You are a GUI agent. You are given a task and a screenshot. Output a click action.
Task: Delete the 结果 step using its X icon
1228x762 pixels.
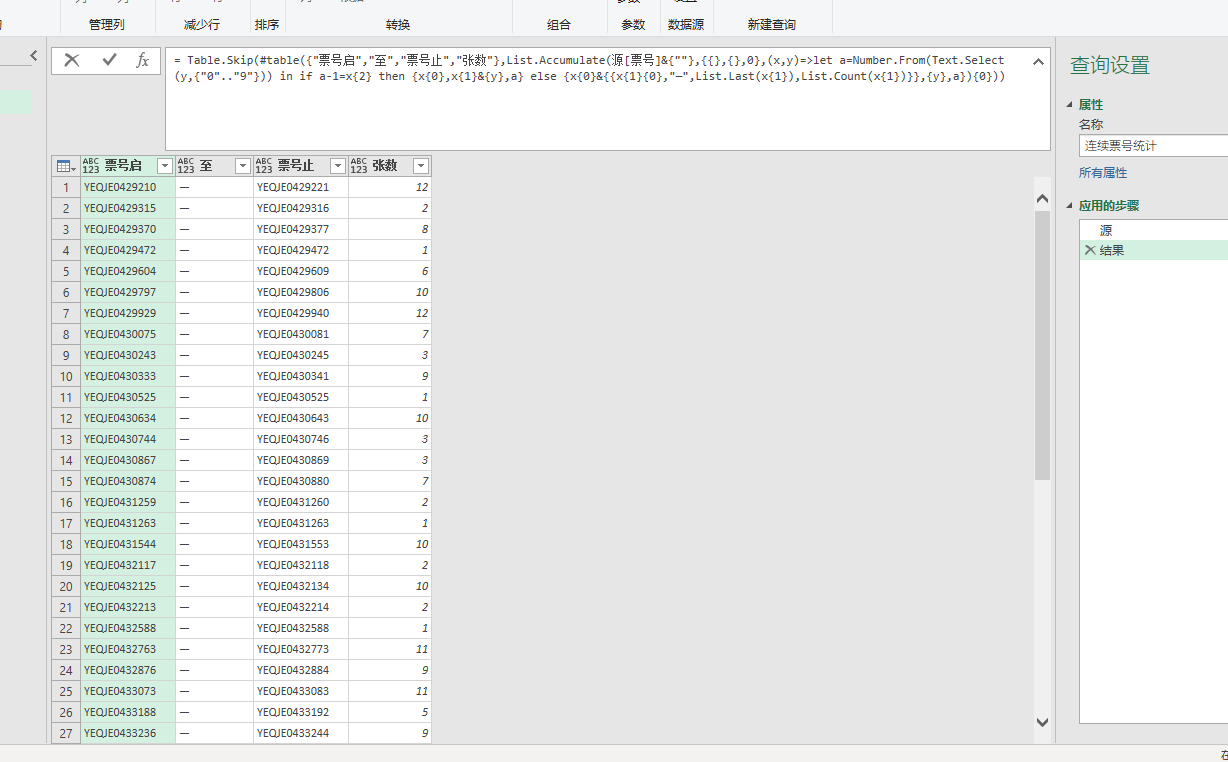pyautogui.click(x=1090, y=249)
